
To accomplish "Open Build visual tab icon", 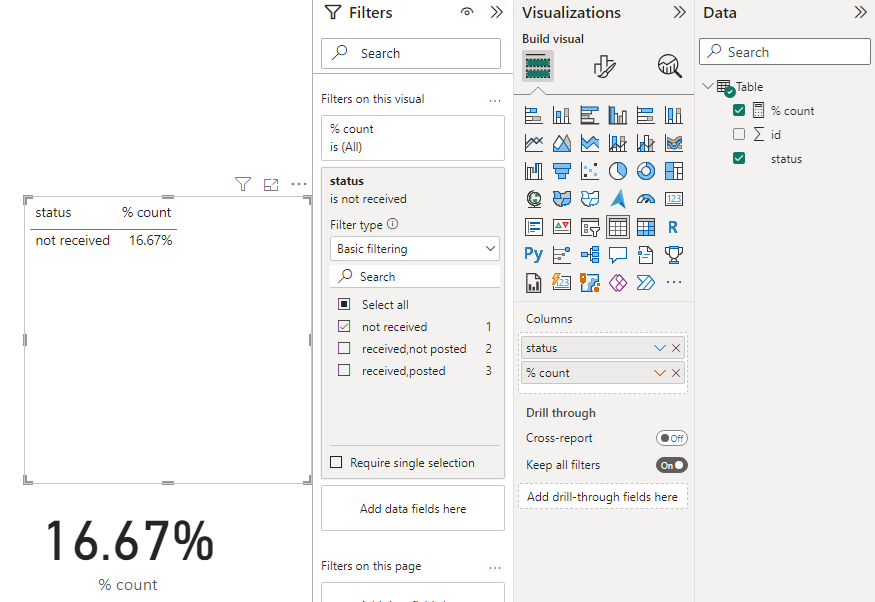I will point(538,66).
